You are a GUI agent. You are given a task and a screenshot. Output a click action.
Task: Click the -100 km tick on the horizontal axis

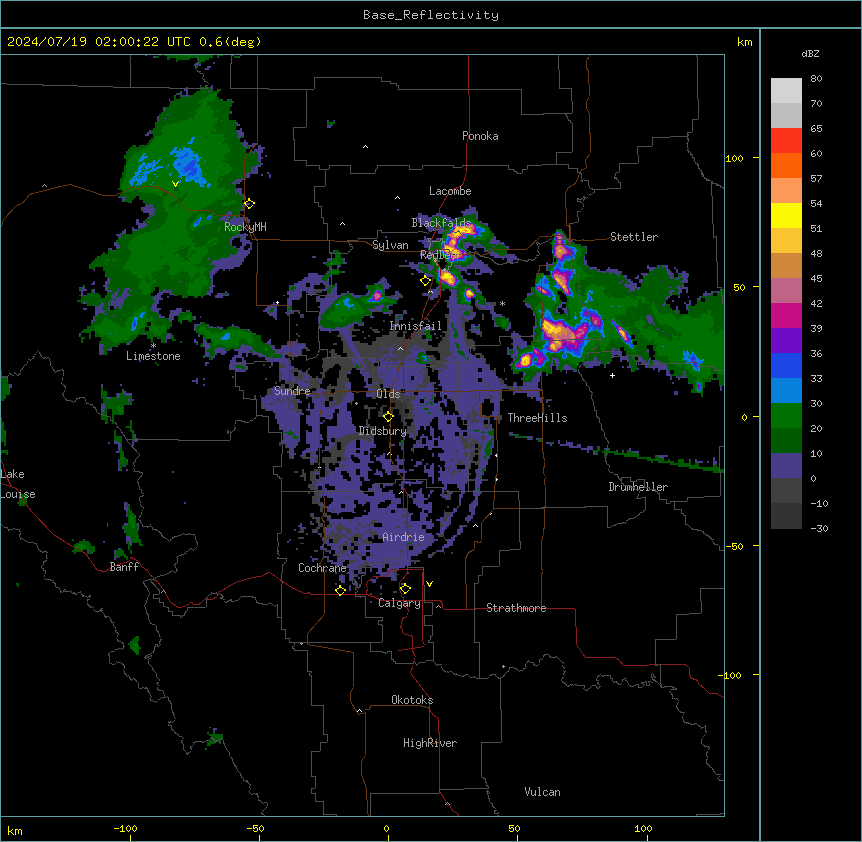tap(125, 828)
